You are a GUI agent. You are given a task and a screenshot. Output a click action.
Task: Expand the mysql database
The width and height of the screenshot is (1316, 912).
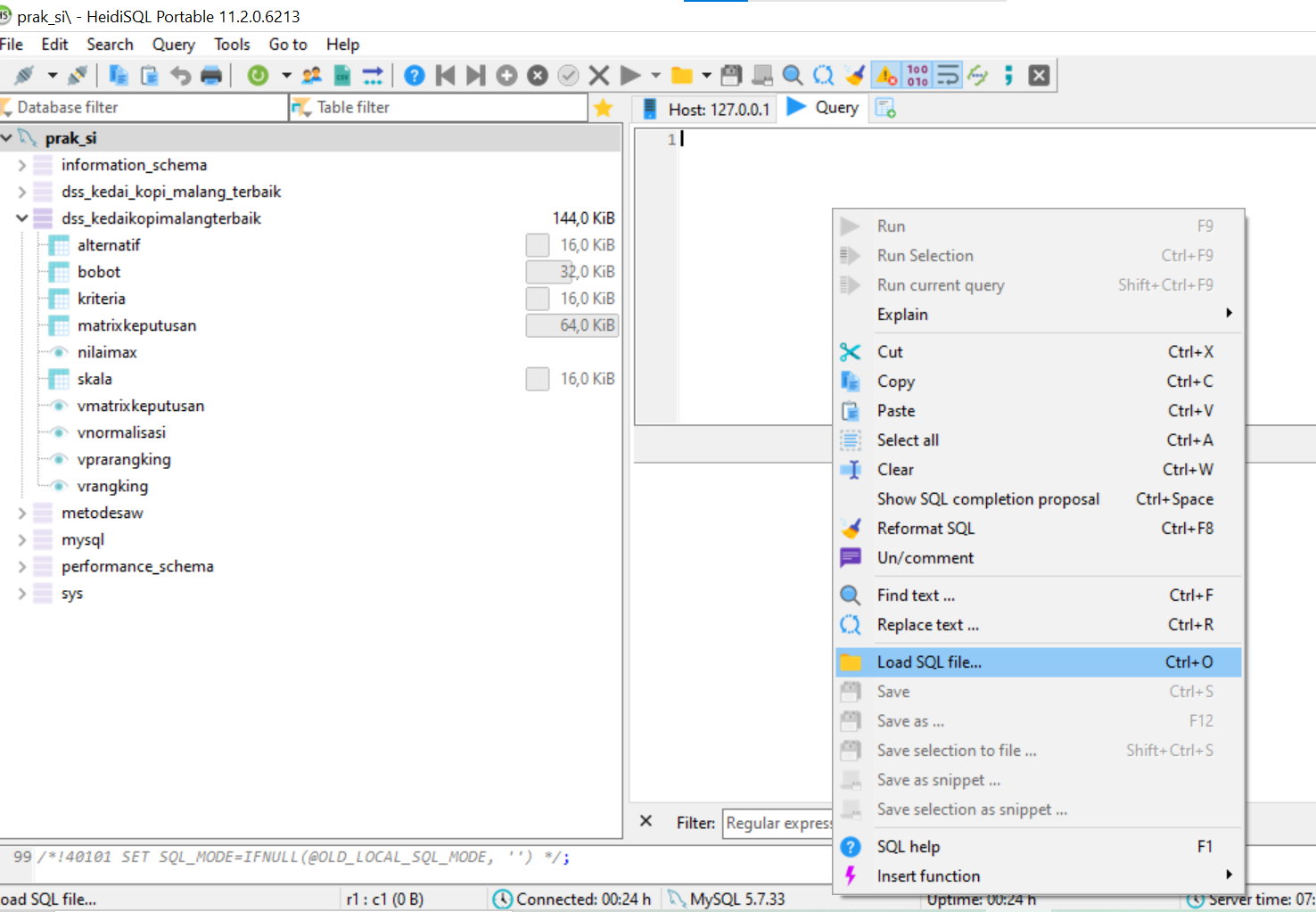click(22, 539)
